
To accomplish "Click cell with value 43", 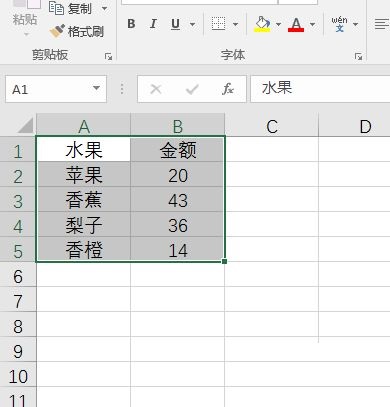I will tap(178, 200).
